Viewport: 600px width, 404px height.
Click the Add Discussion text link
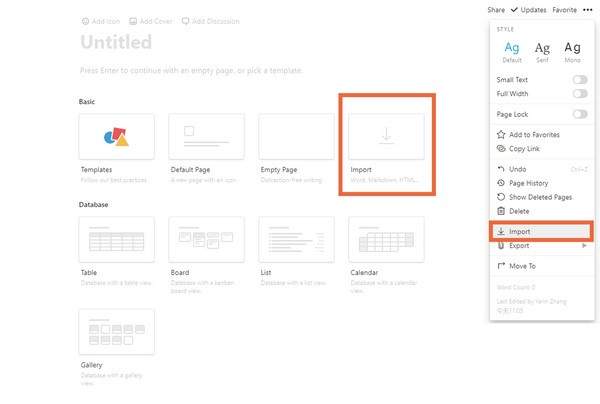point(216,21)
